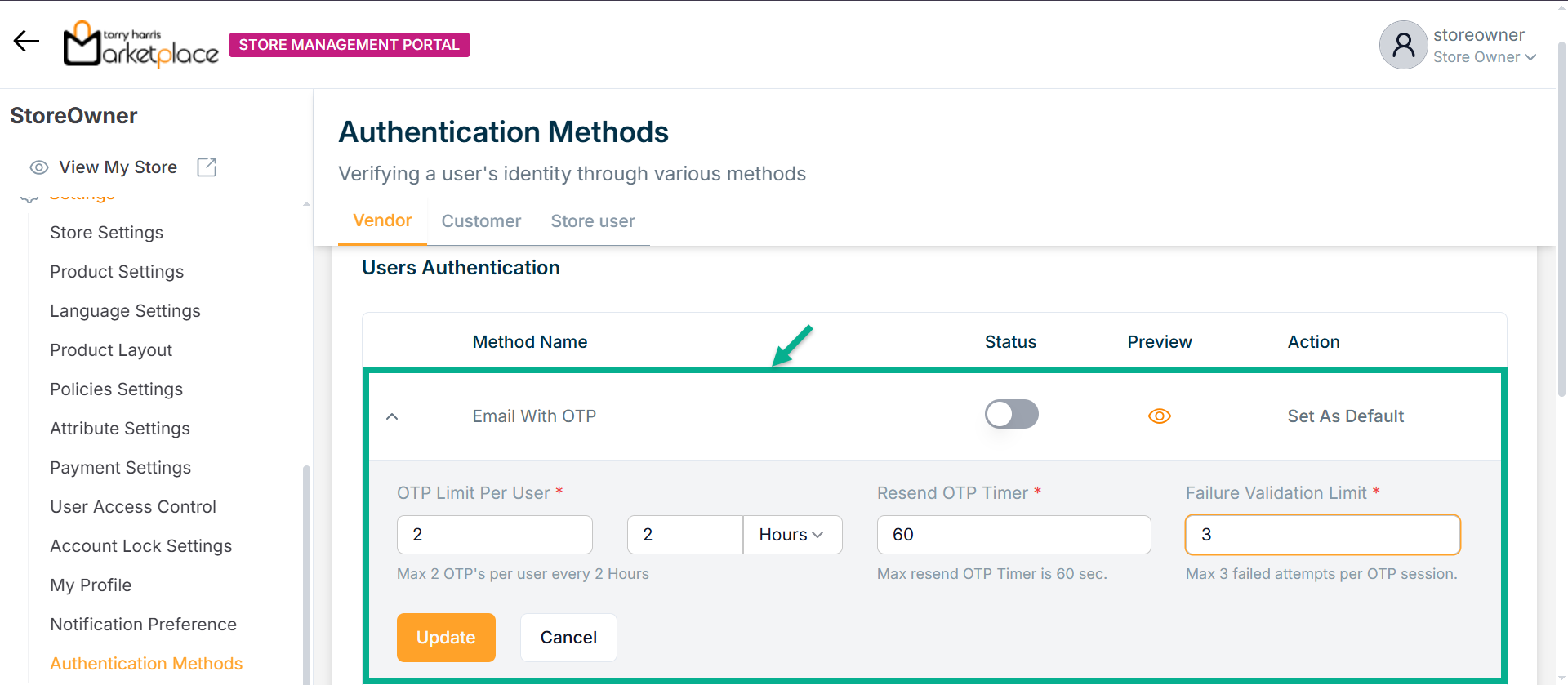
Task: Collapse the Email With OTP row
Action: point(392,416)
